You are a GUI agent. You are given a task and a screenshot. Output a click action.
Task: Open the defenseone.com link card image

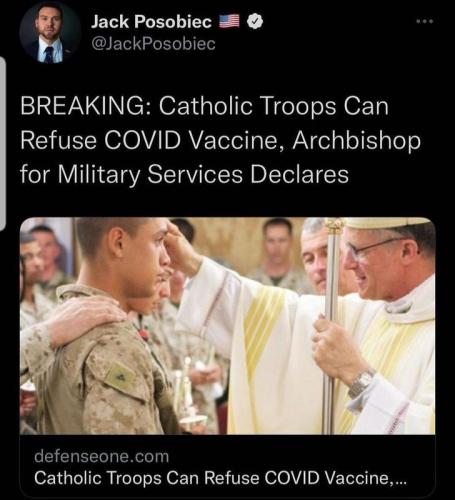227,326
